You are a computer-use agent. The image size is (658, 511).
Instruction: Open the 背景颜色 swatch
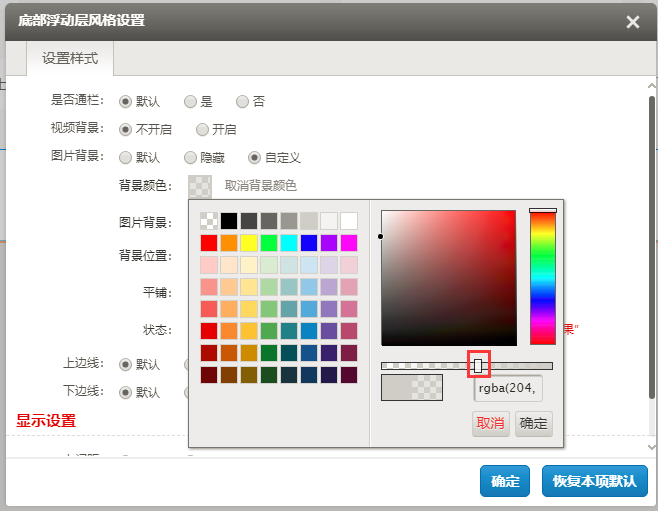click(x=200, y=186)
